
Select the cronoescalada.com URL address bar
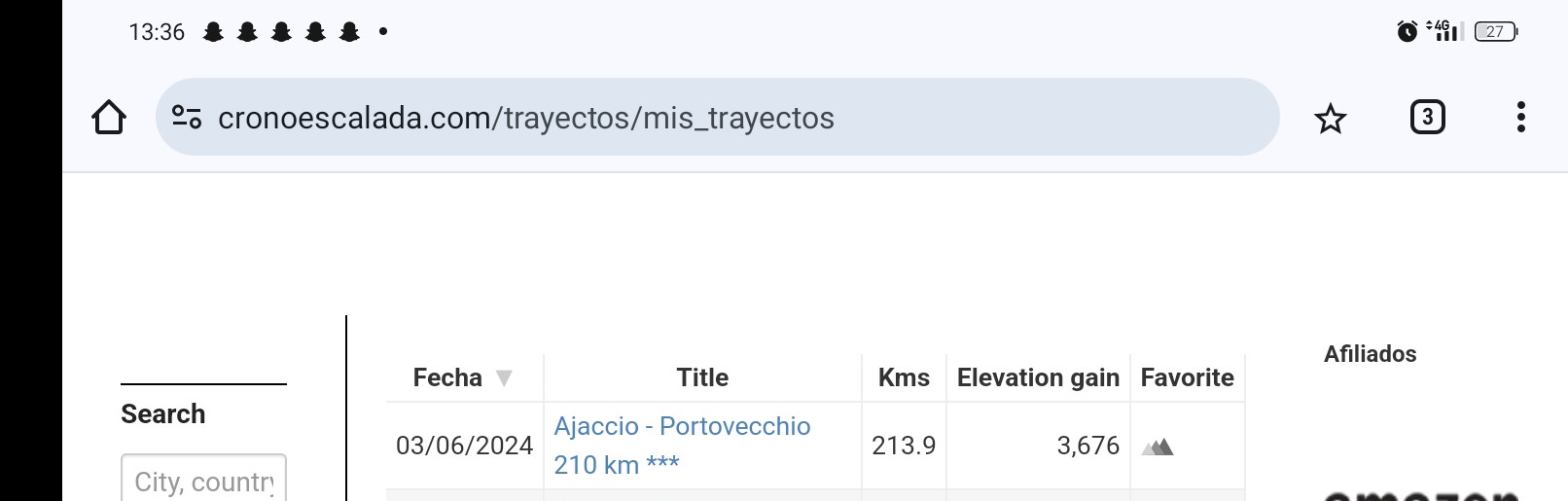[x=717, y=117]
